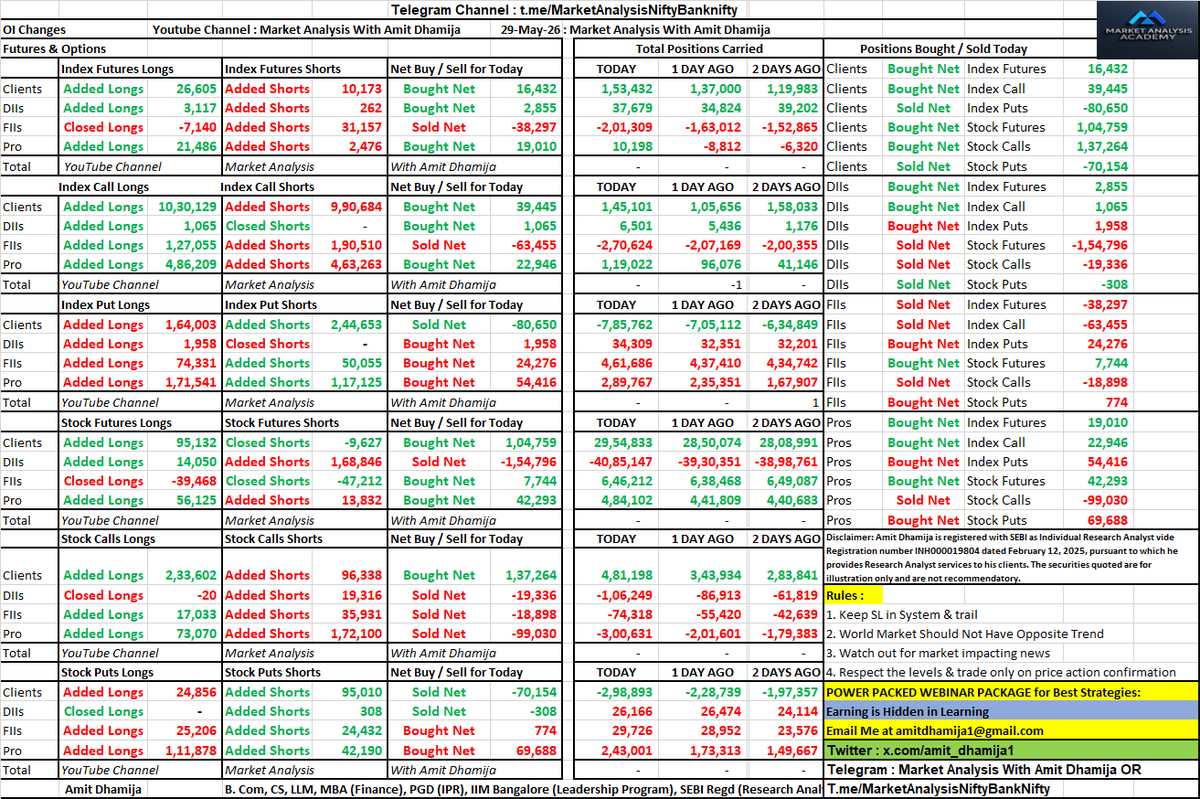Viewport: 1200px width, 799px height.
Task: Click the Pro Put Longs value 1,71,541
Action: coord(189,383)
